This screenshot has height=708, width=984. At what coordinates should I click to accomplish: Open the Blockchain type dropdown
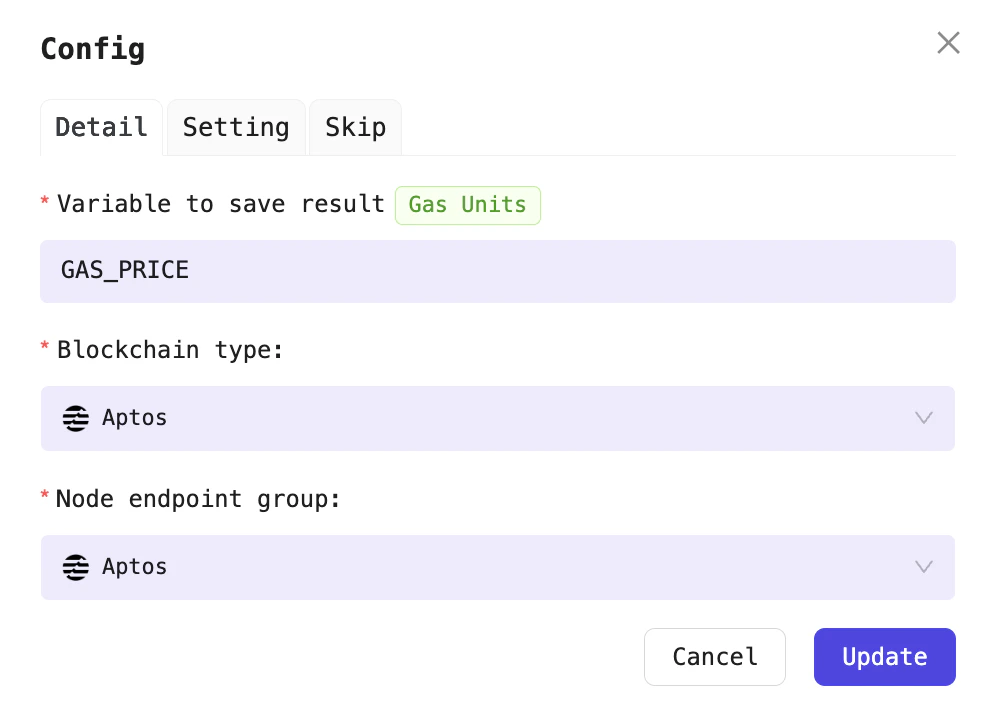pos(497,418)
